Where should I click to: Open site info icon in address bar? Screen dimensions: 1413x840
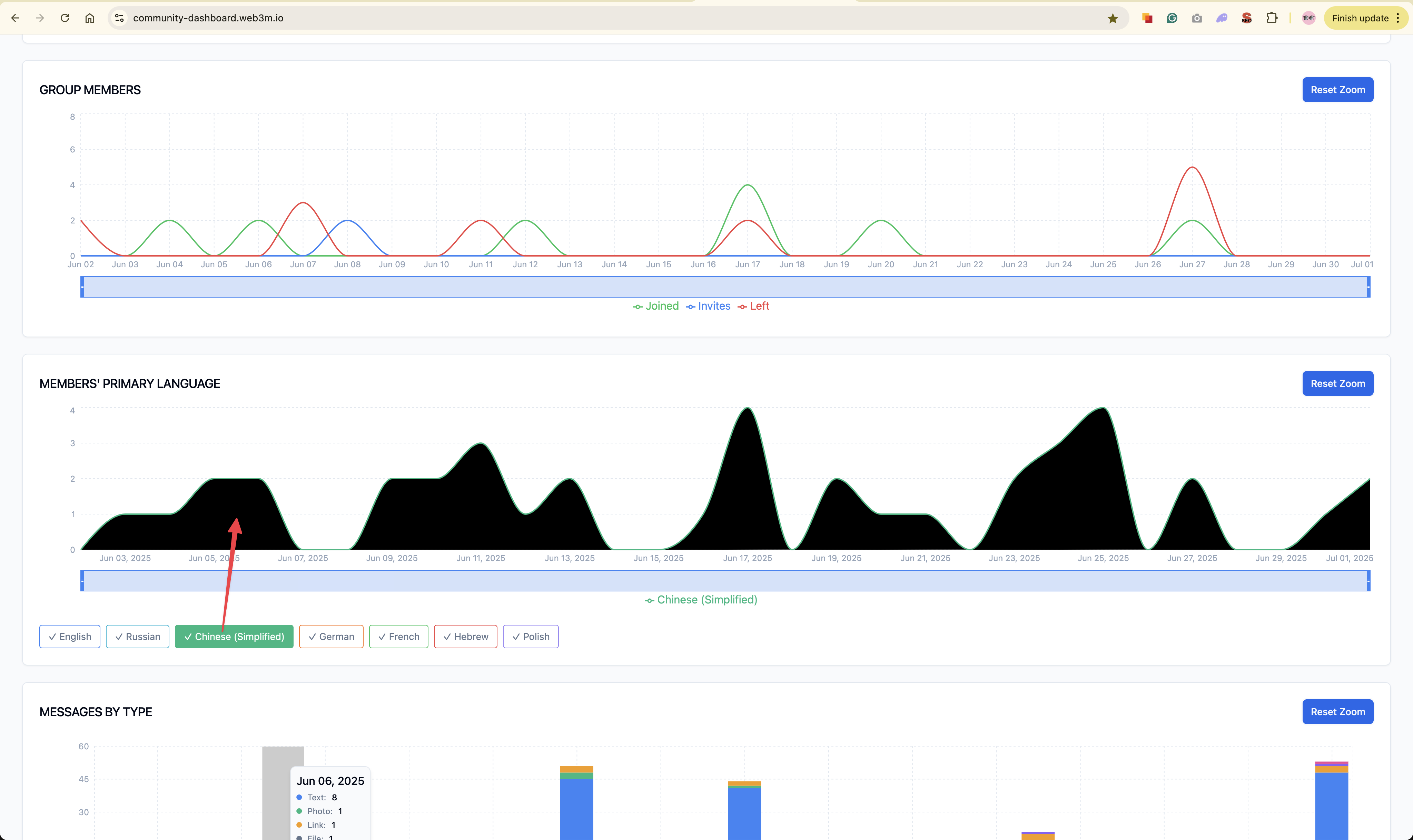[x=119, y=18]
